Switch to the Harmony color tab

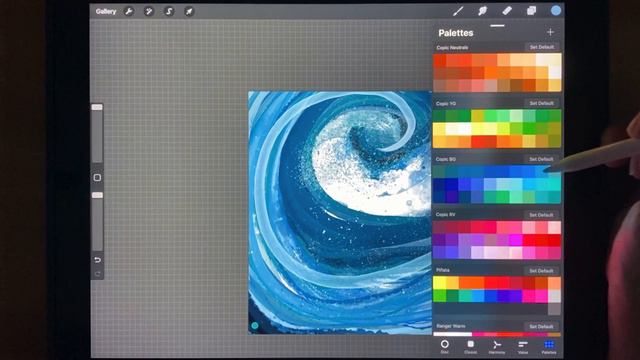point(497,346)
